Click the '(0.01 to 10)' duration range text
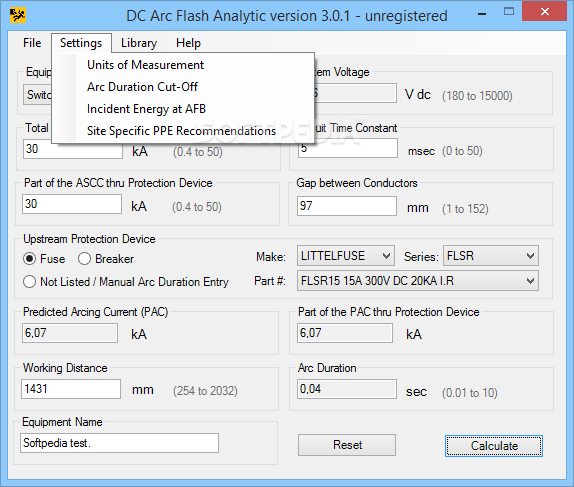Image resolution: width=574 pixels, height=487 pixels. point(469,393)
